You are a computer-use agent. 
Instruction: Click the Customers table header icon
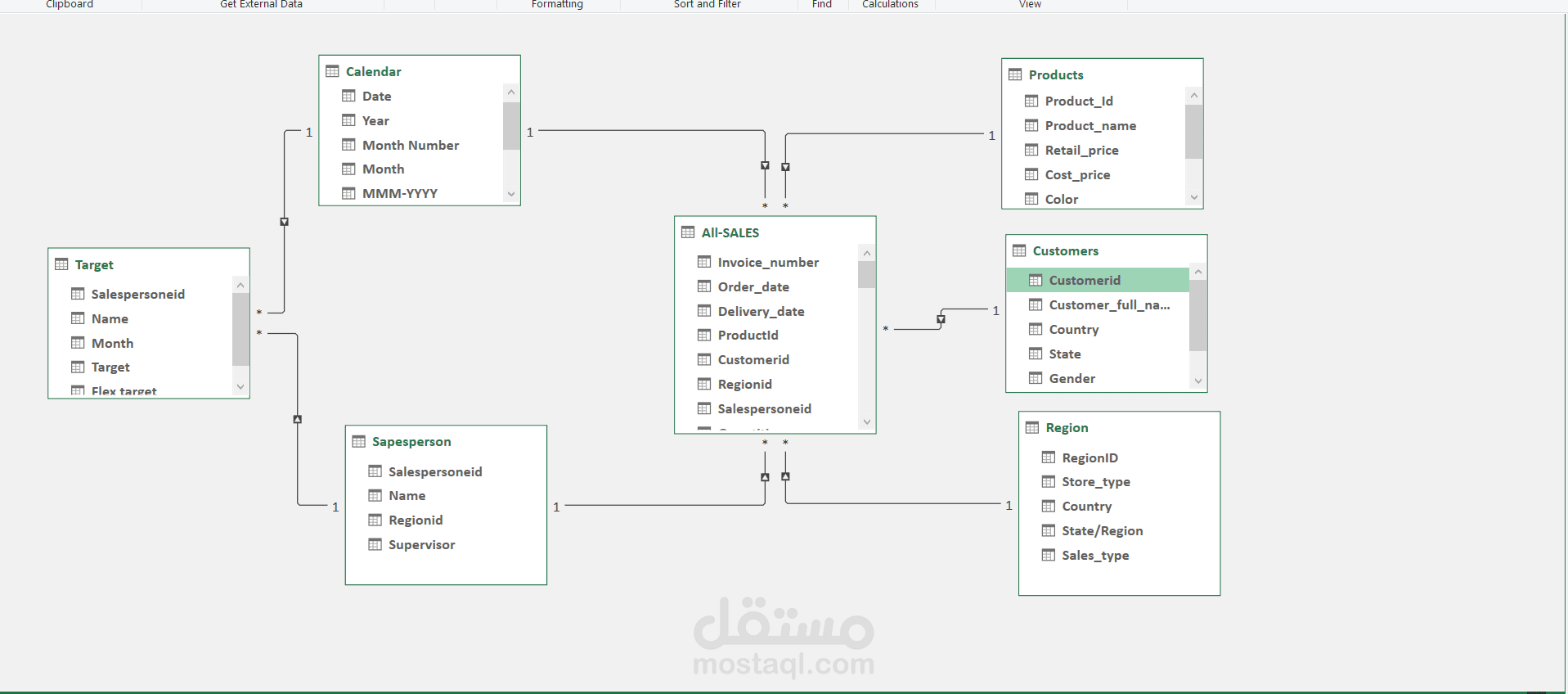pos(1019,250)
